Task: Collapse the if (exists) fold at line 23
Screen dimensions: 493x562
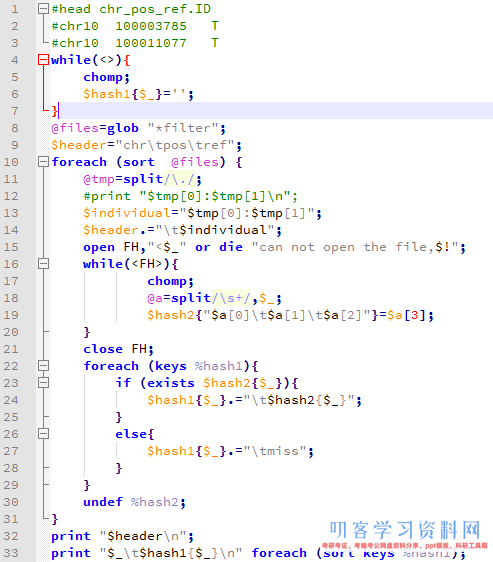Action: 43,383
